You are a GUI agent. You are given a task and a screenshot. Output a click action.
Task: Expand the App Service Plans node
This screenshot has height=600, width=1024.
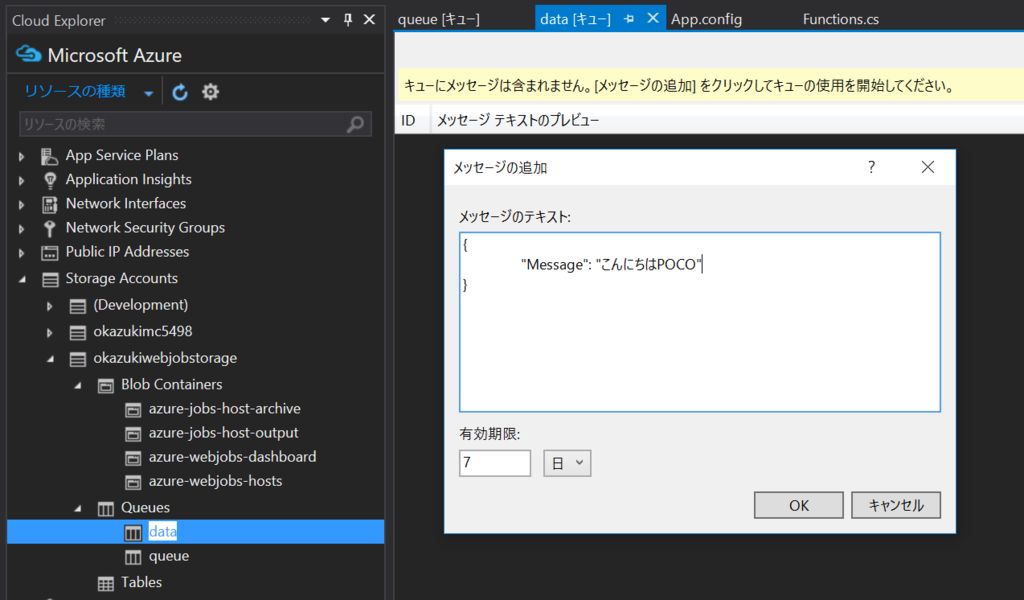(22, 156)
